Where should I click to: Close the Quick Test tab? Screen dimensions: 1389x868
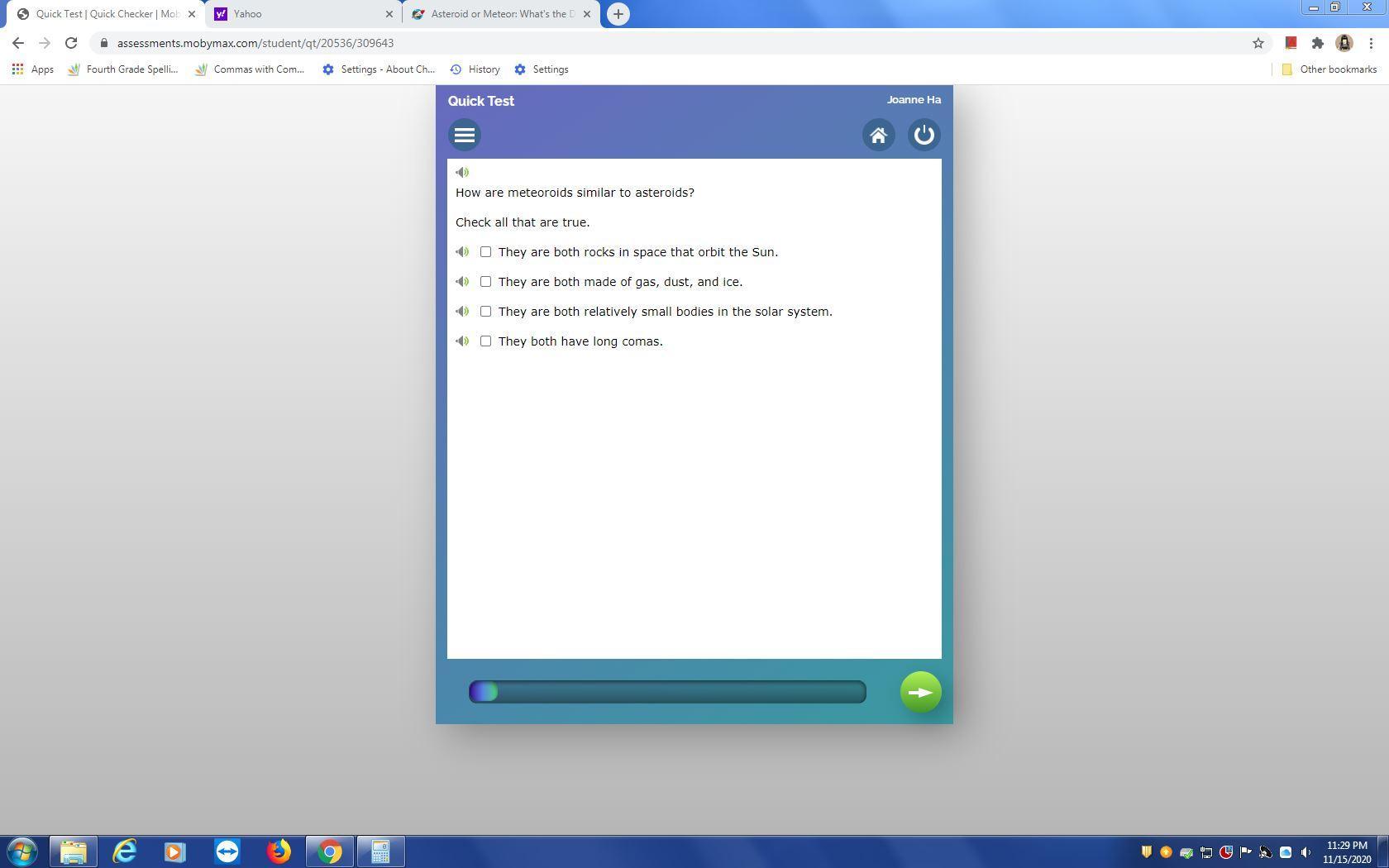(192, 14)
